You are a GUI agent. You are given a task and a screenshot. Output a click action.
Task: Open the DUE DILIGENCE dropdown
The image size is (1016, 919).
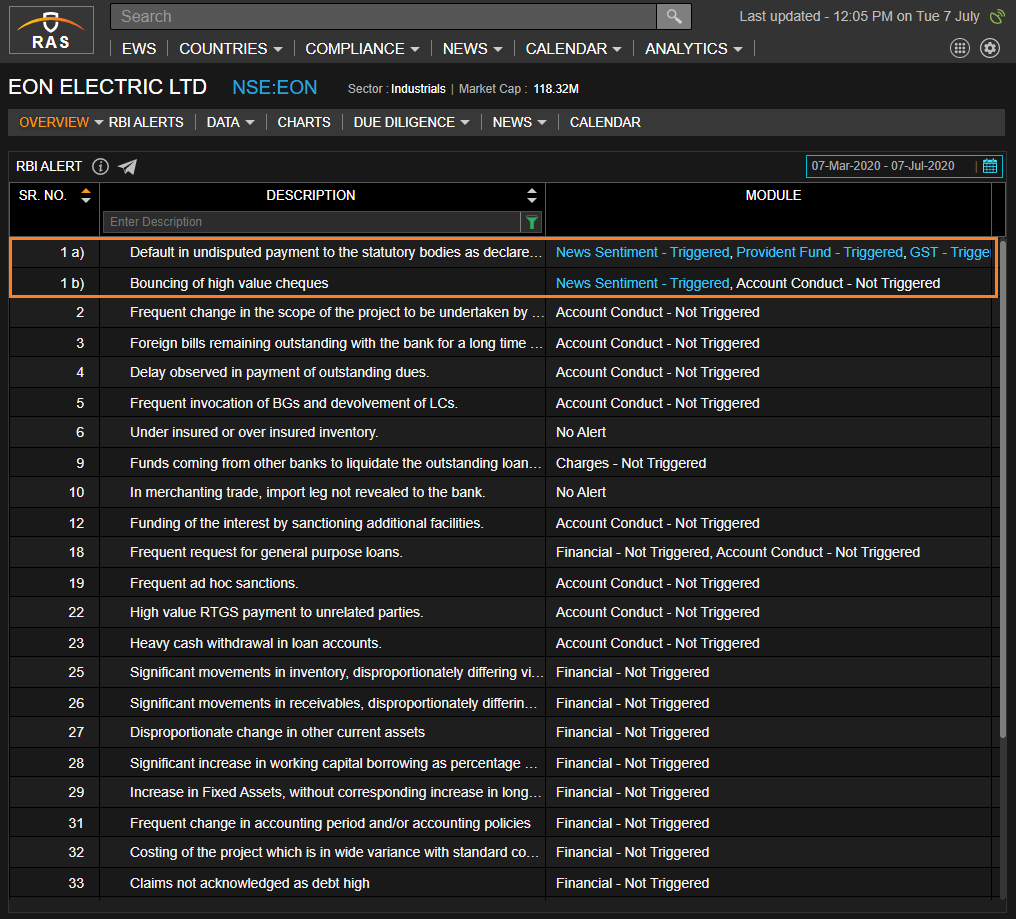click(x=411, y=122)
